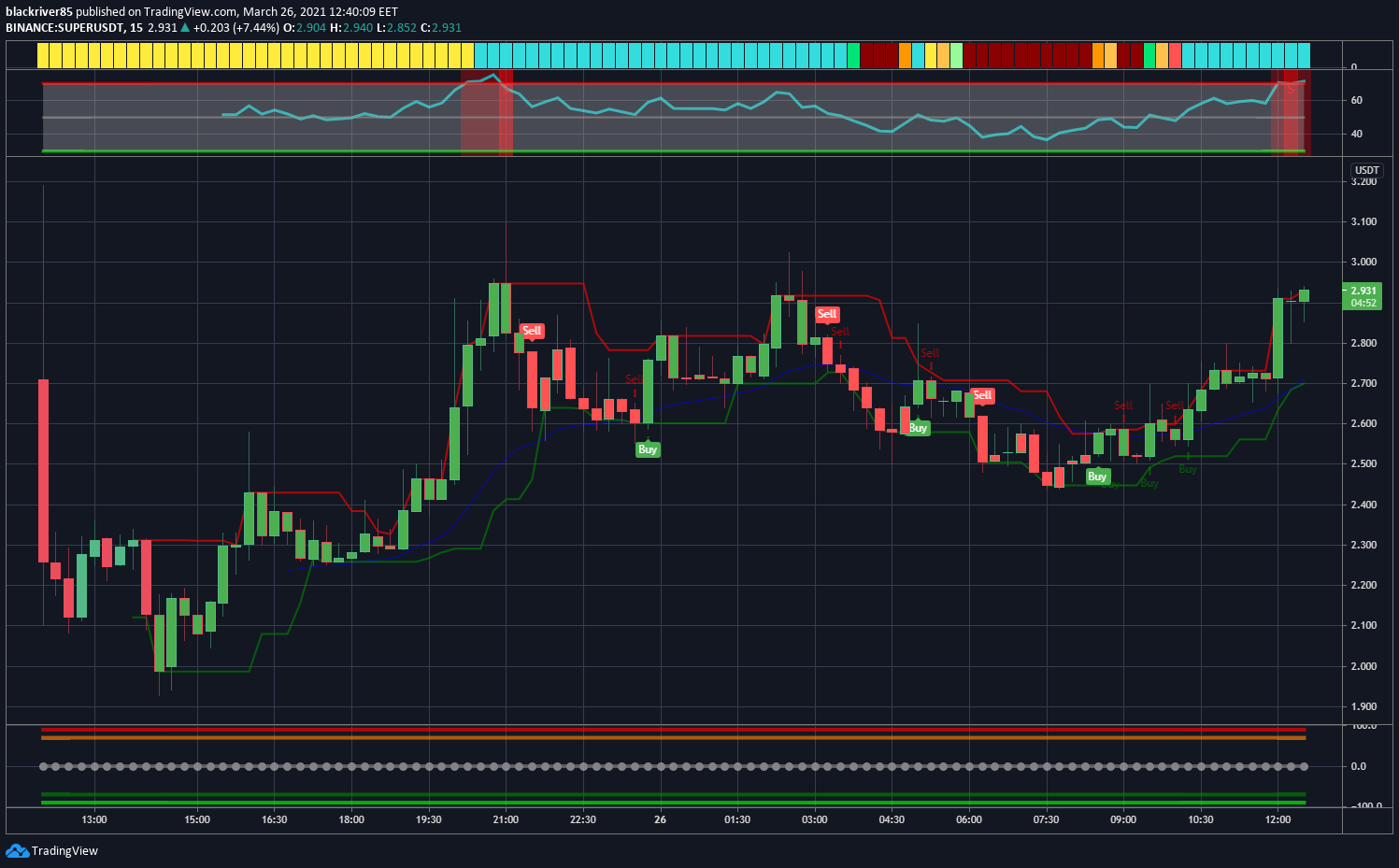This screenshot has height=868, width=1399.
Task: Click the 09:00 time axis label
Action: tap(1123, 819)
